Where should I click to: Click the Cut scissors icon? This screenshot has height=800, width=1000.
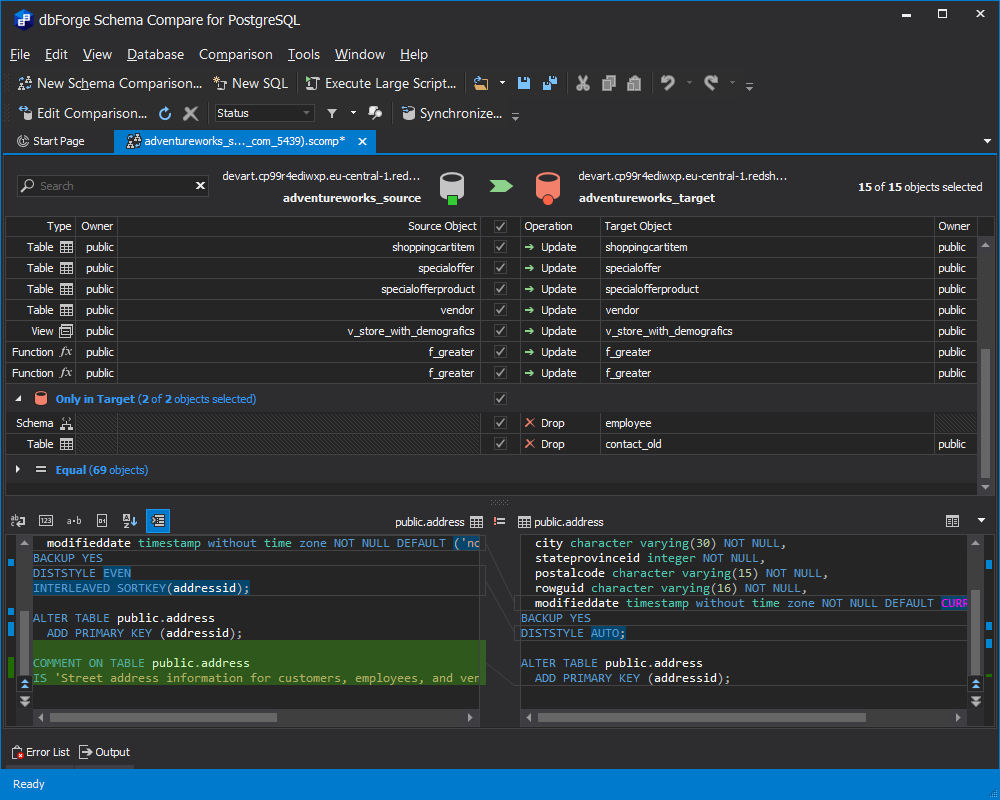(583, 83)
